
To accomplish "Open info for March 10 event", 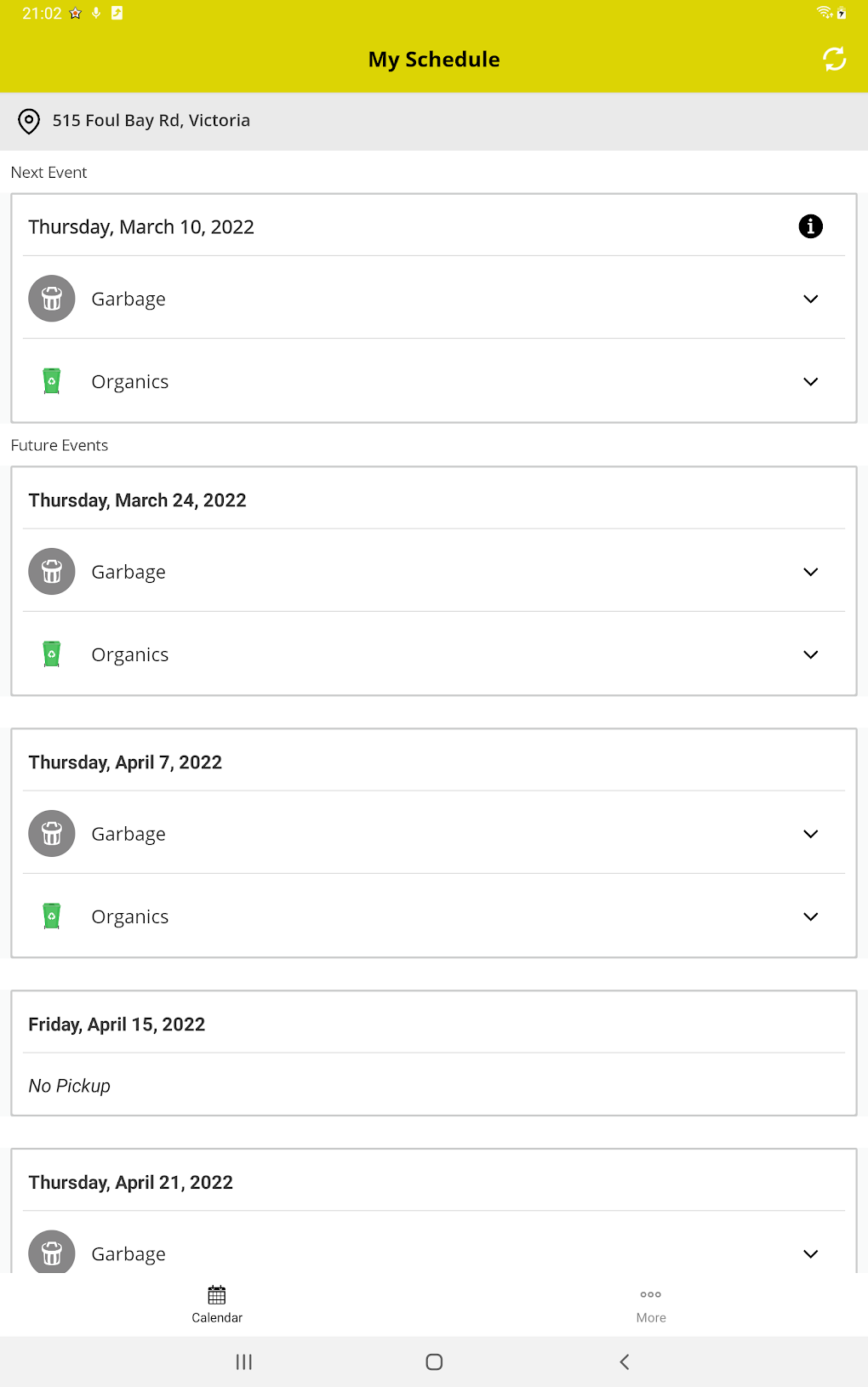I will point(810,226).
